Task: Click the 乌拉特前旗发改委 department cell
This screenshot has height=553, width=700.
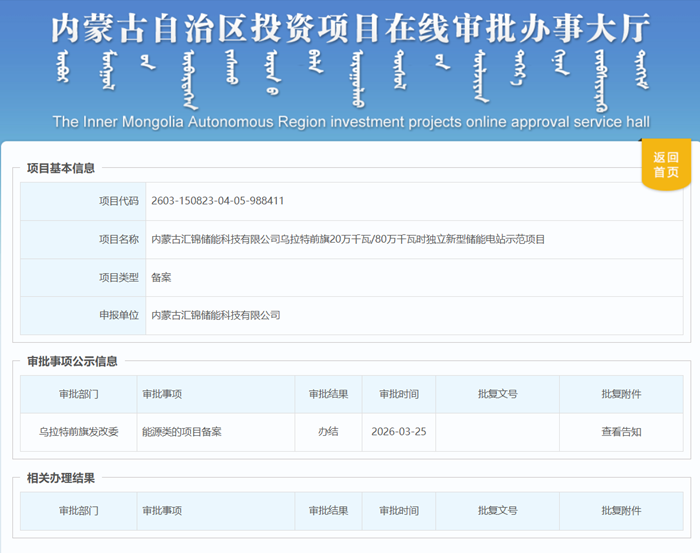Action: pos(78,432)
